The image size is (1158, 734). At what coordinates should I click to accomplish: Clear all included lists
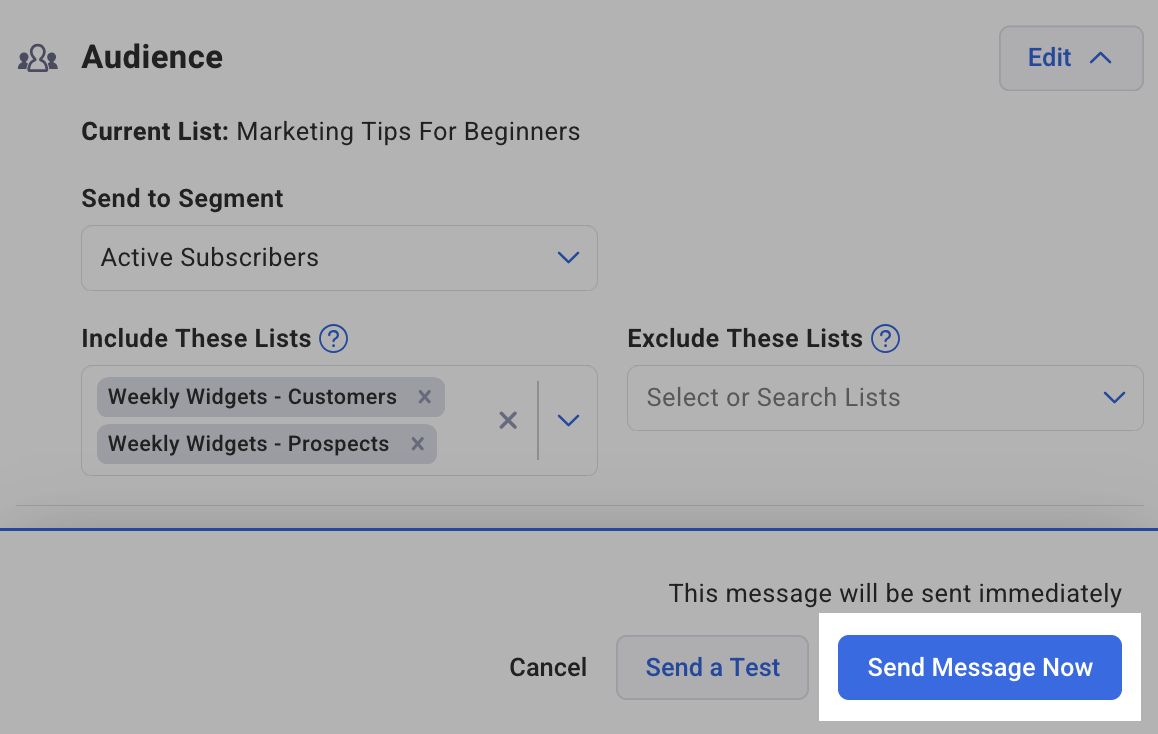click(x=508, y=420)
